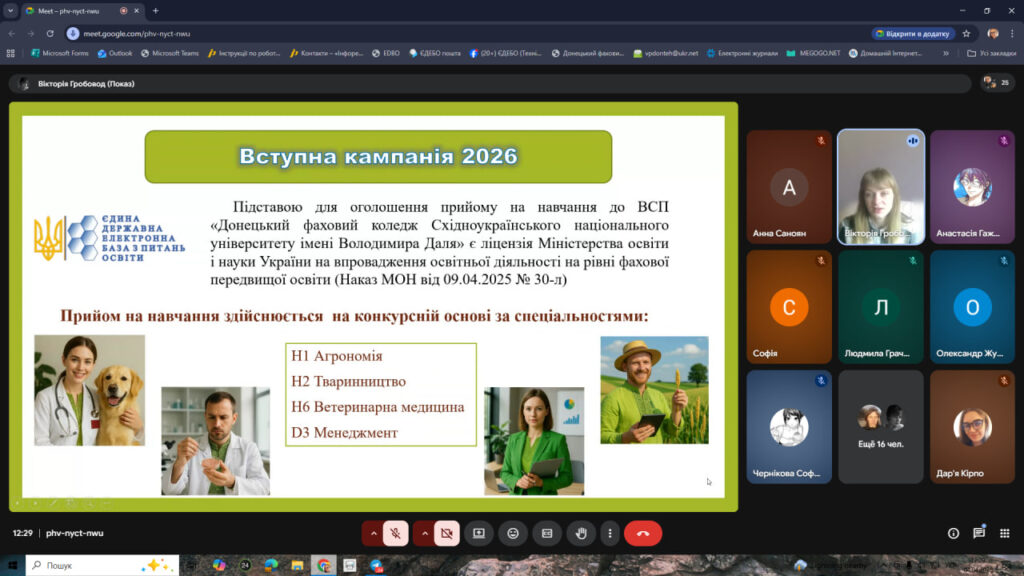Image resolution: width=1024 pixels, height=576 pixels.
Task: Select the Meet browser tab
Action: coord(70,11)
